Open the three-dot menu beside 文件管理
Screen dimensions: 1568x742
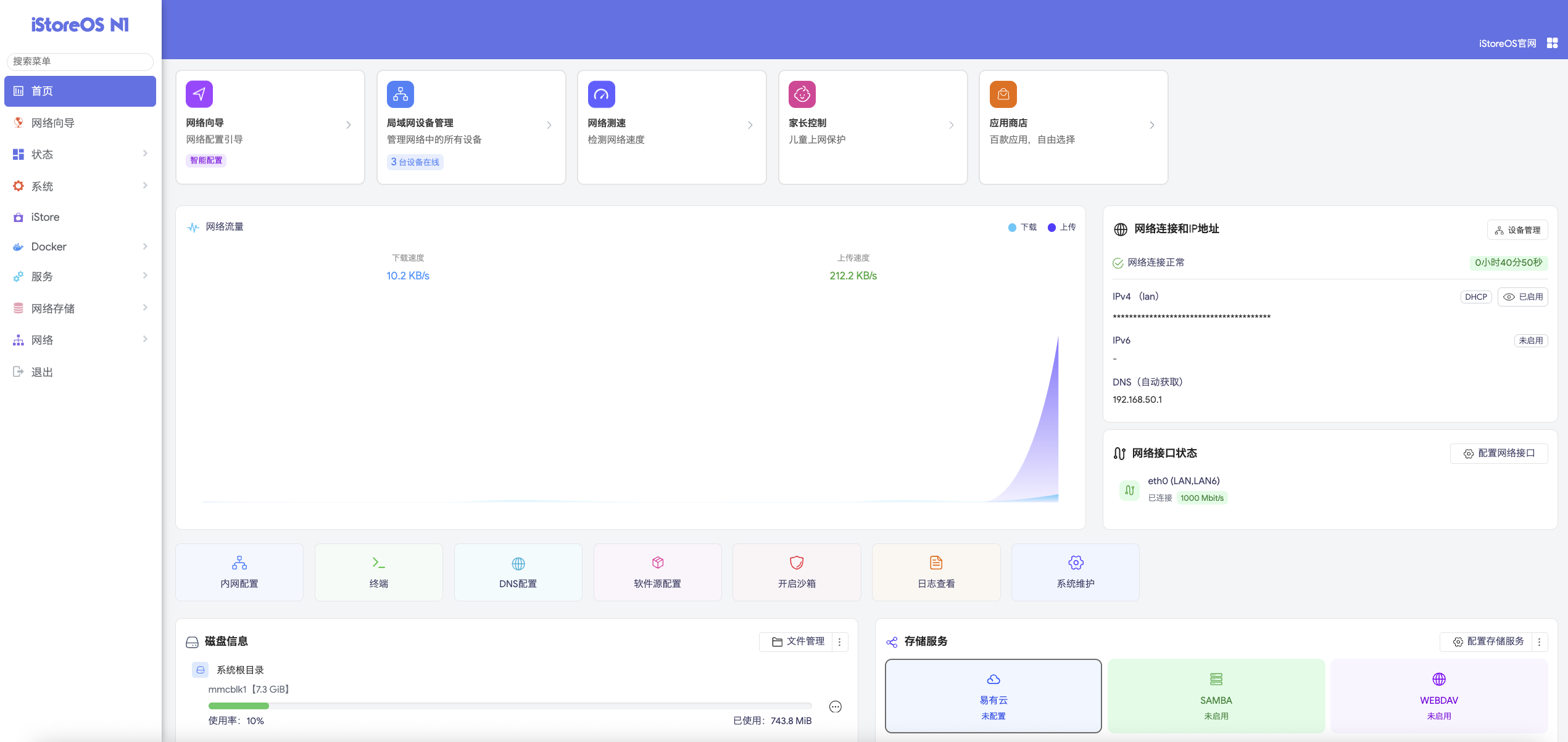(839, 641)
